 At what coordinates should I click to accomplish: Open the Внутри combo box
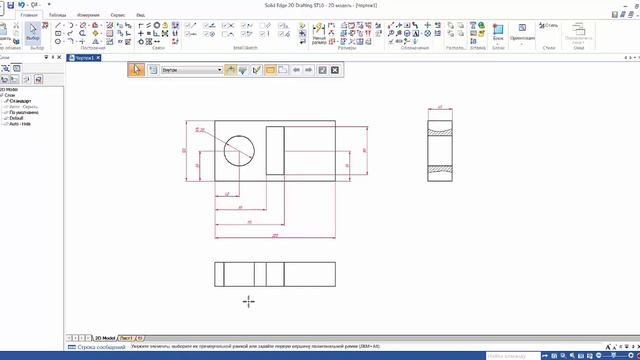pyautogui.click(x=191, y=70)
